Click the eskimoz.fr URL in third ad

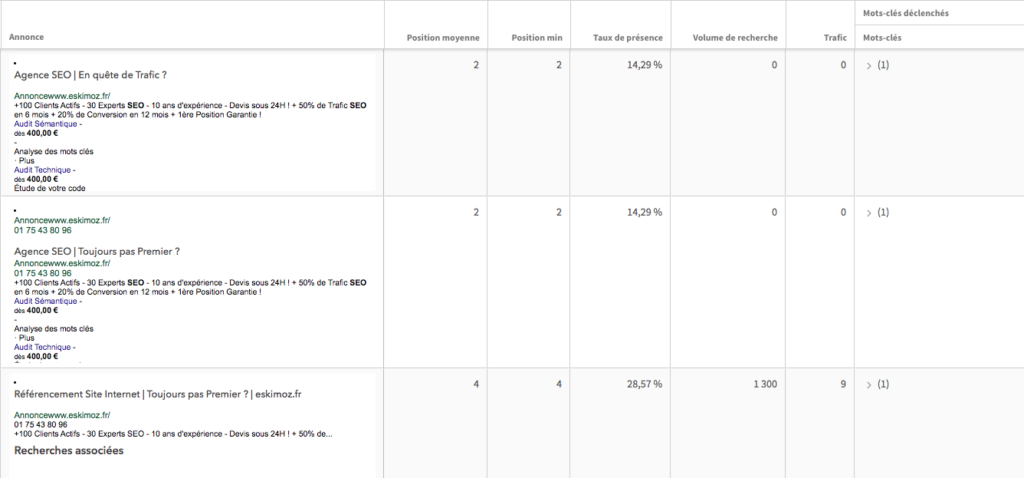tap(62, 415)
